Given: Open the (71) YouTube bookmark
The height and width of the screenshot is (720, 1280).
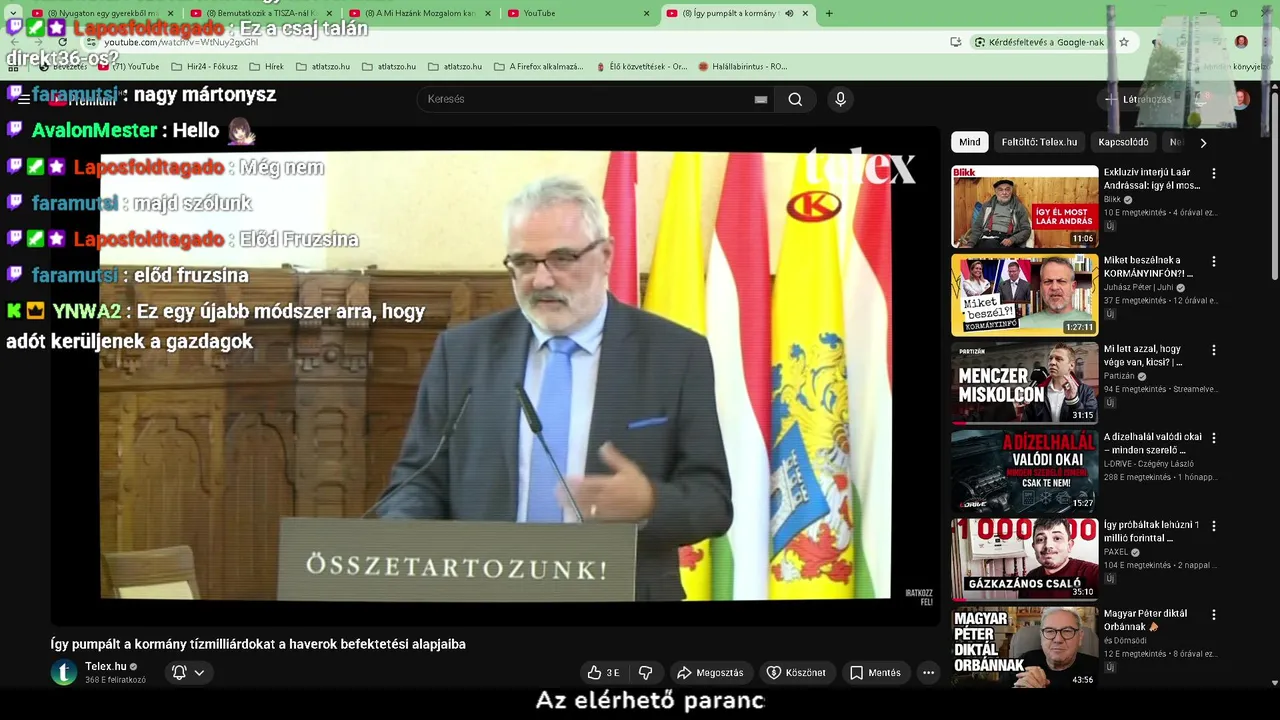Looking at the screenshot, I should (128, 66).
